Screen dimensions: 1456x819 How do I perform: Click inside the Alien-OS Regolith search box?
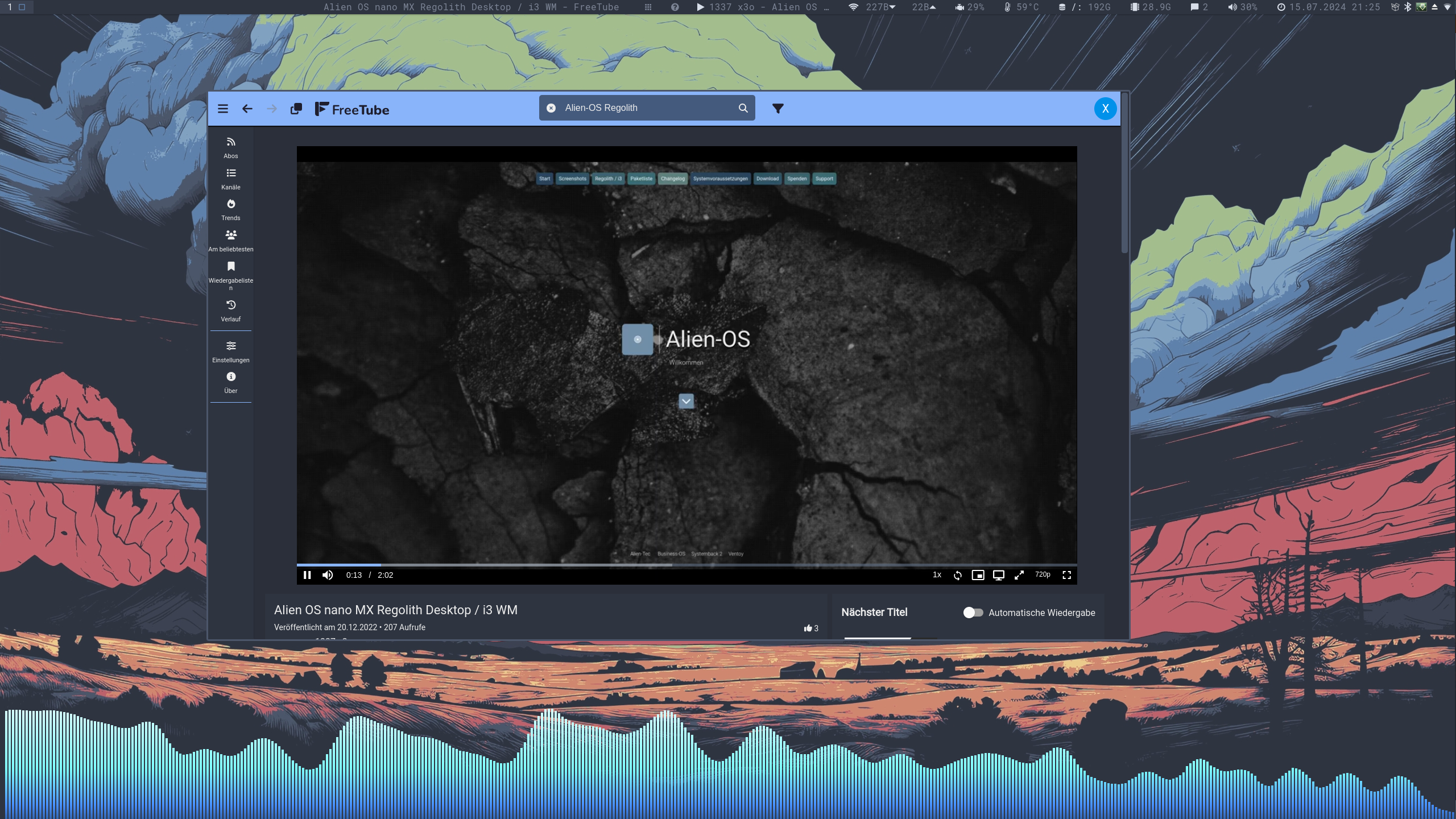[647, 108]
